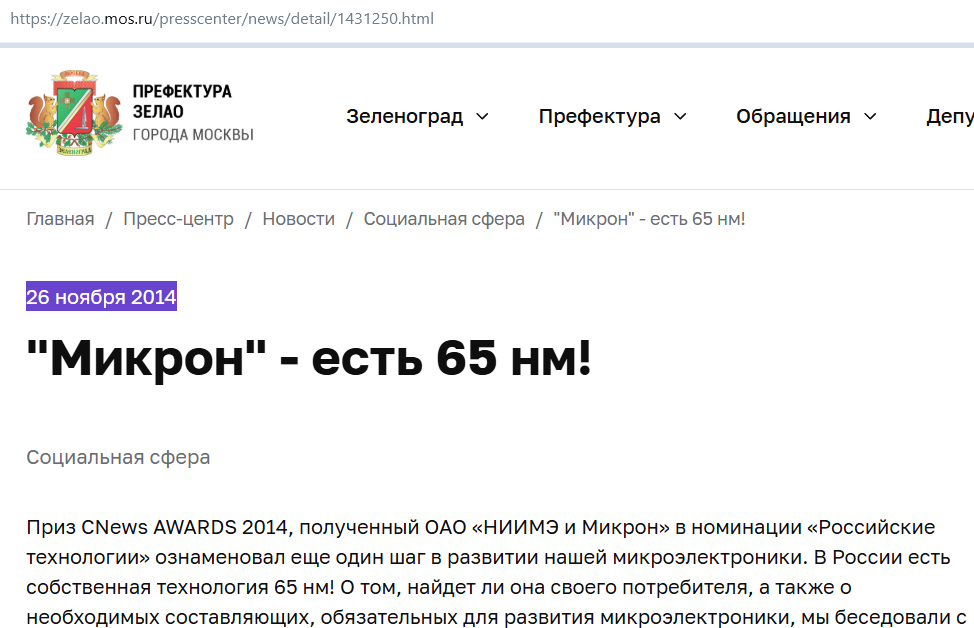Screen dimensions: 974x628
Task: Click the highlighted date 26 ноября 2014
Action: (x=101, y=296)
